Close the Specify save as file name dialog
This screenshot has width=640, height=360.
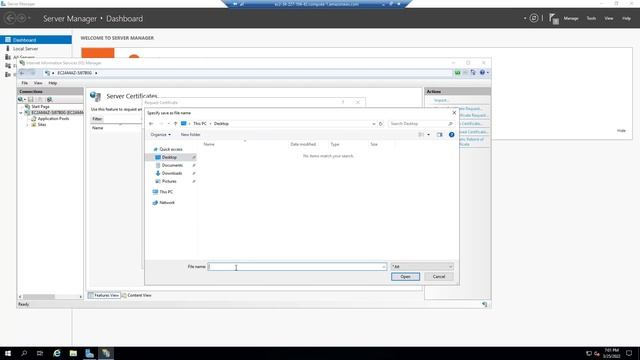[454, 113]
